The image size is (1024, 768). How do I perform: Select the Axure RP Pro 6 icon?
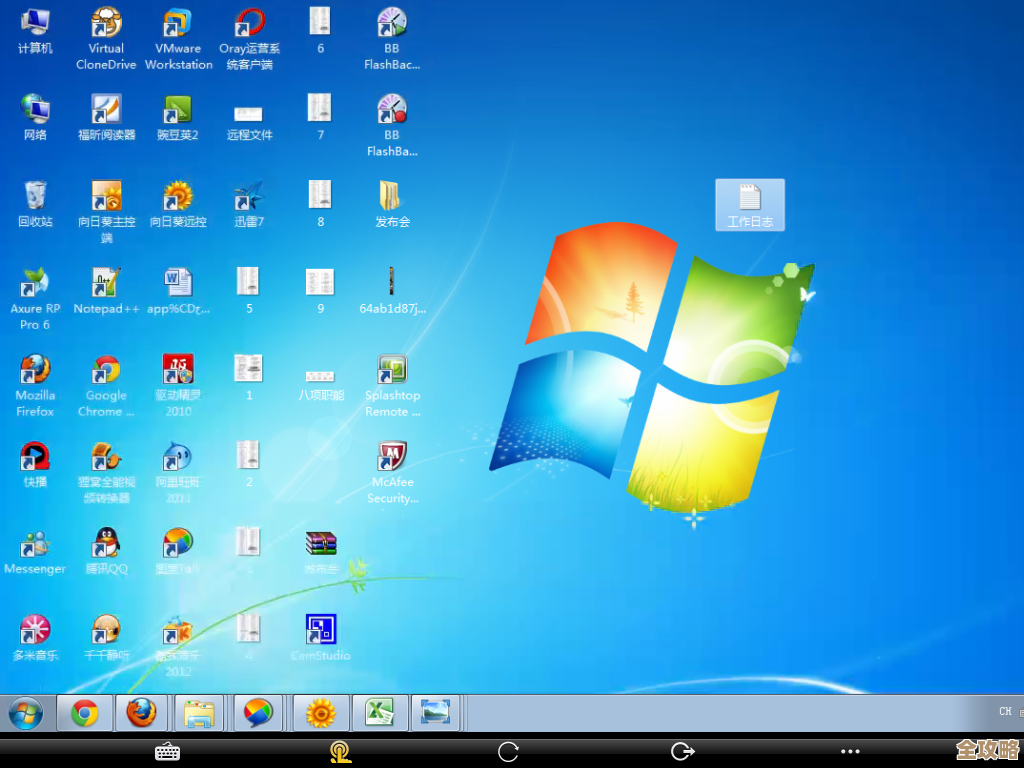click(x=35, y=283)
